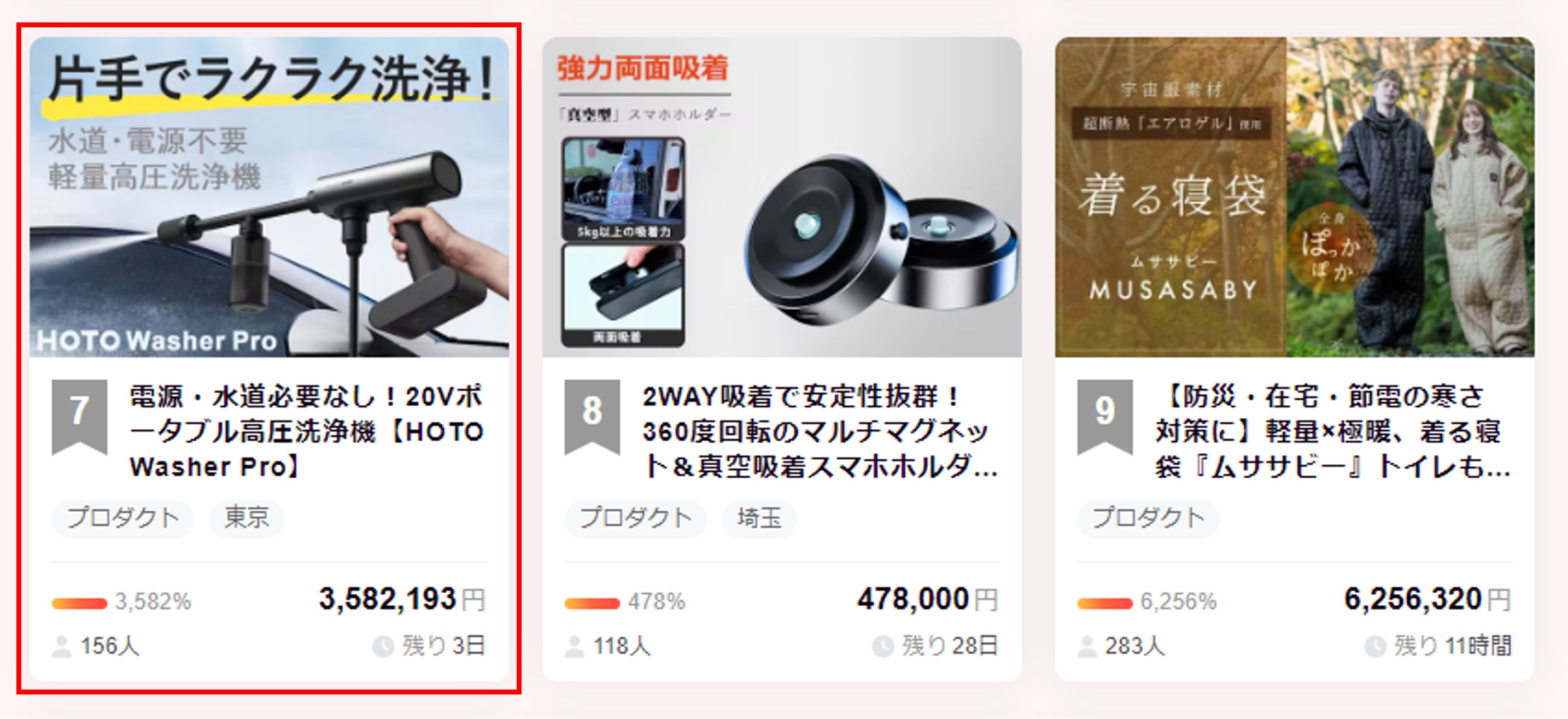The image size is (1568, 719).
Task: Click the supporter person icon beside 156人
Action: click(x=61, y=646)
